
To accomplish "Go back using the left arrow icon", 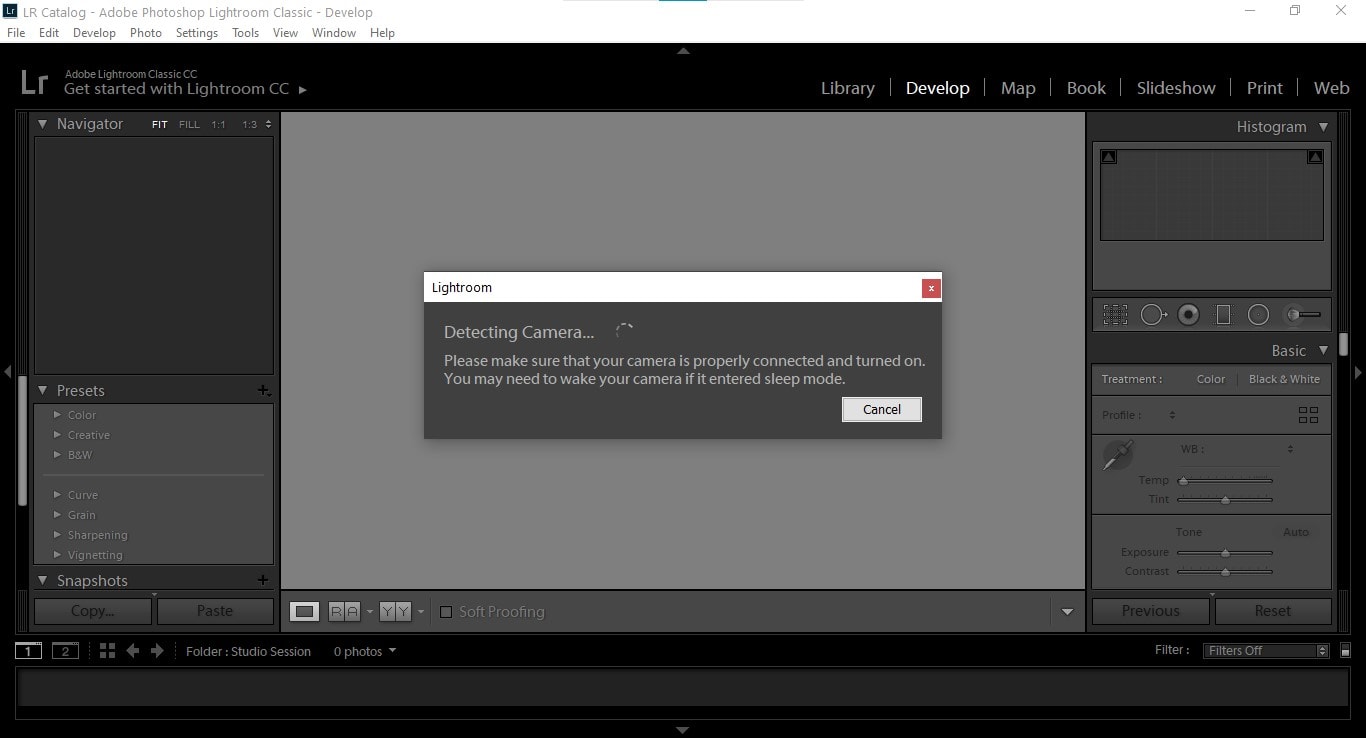I will [132, 651].
